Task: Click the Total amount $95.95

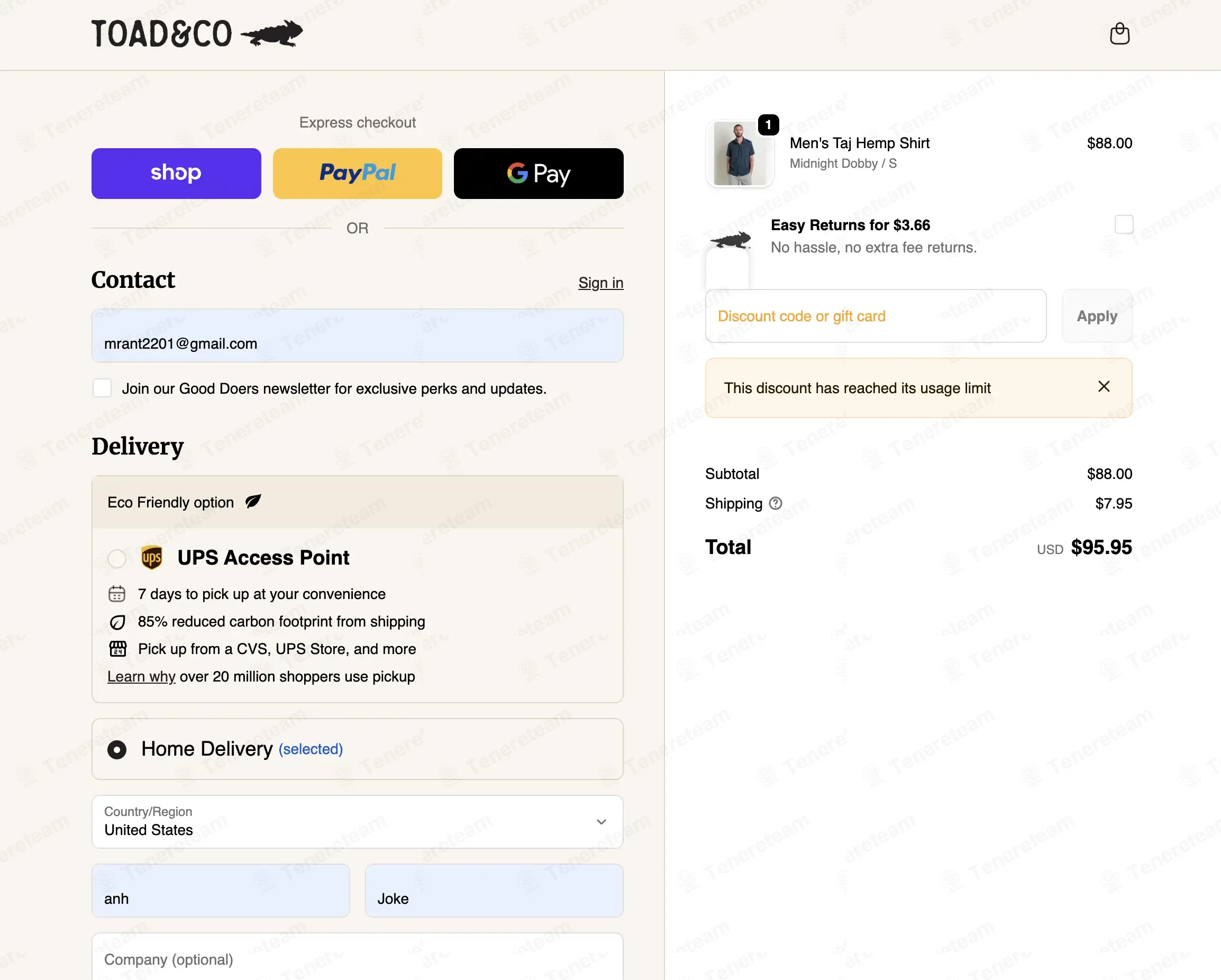Action: click(x=1101, y=547)
